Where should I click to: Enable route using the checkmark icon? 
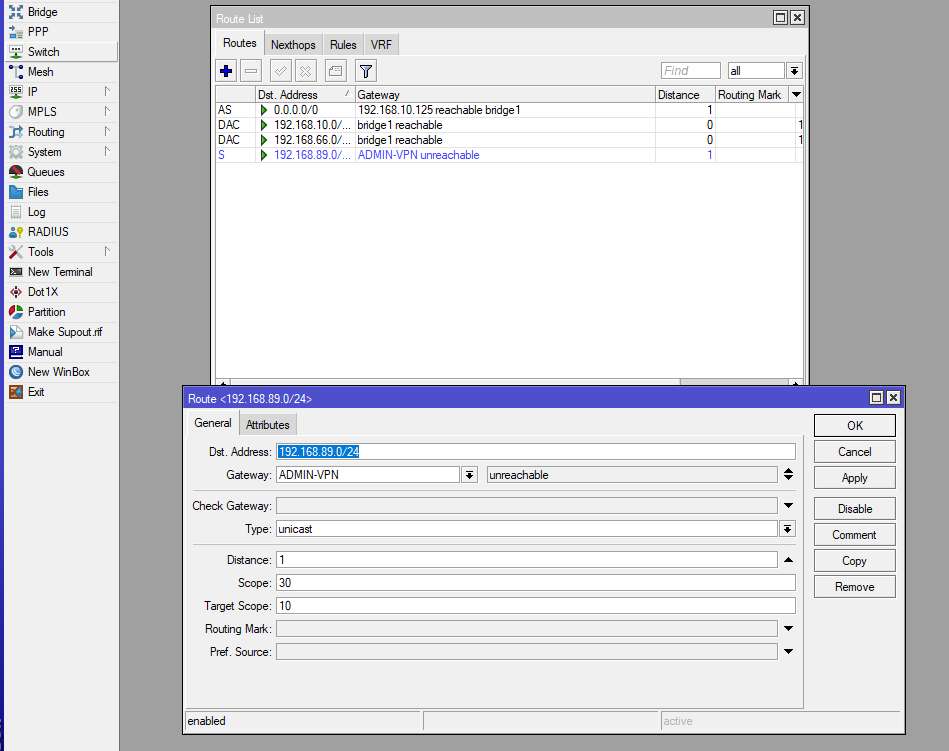click(281, 71)
